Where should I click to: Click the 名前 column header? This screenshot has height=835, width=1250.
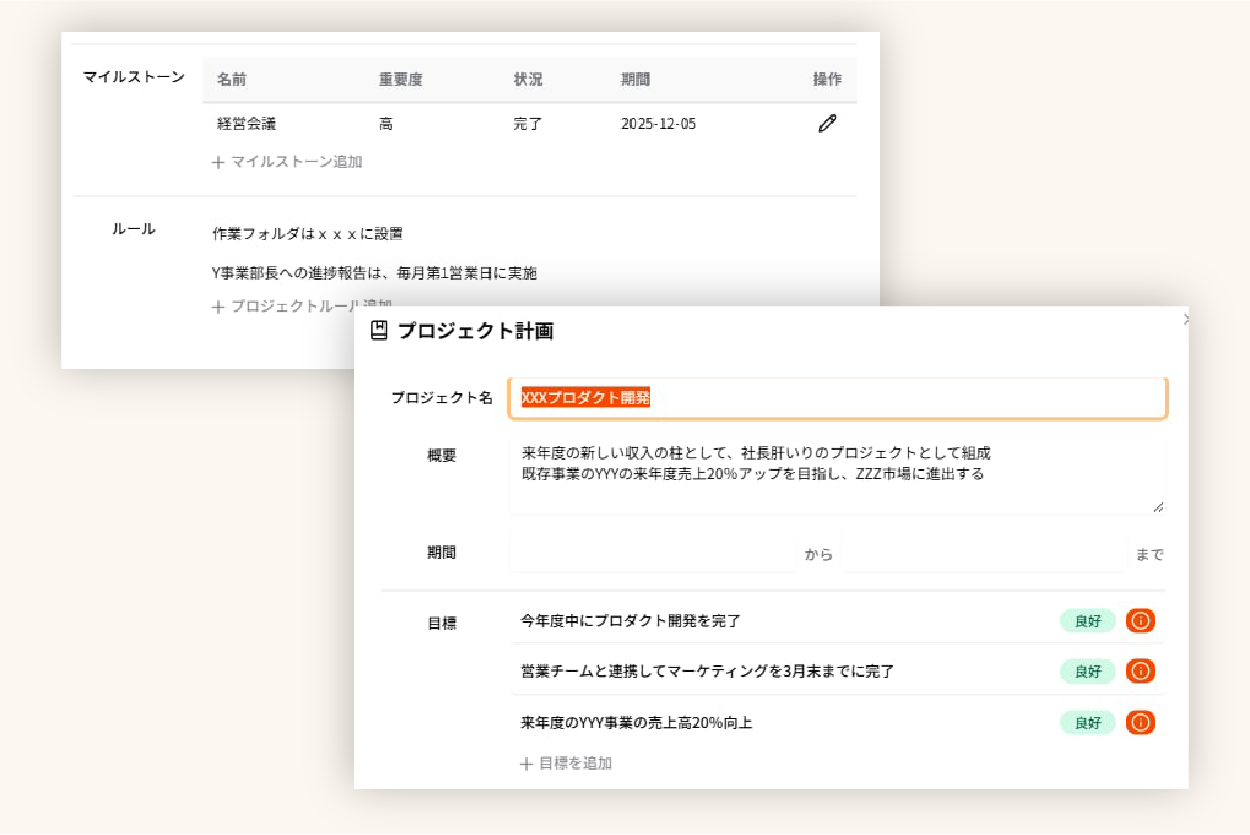point(231,80)
